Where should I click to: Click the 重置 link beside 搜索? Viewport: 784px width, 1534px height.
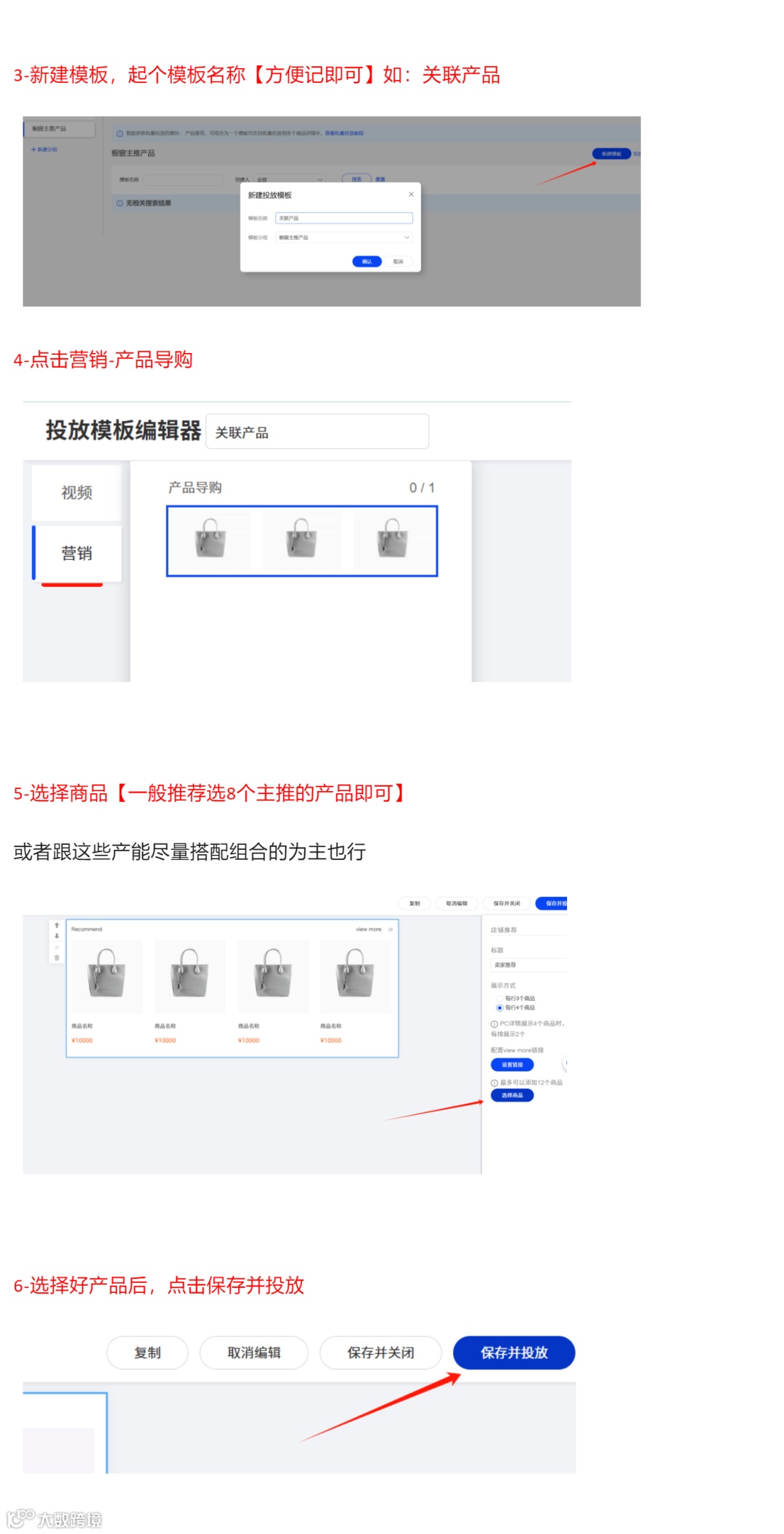point(380,179)
